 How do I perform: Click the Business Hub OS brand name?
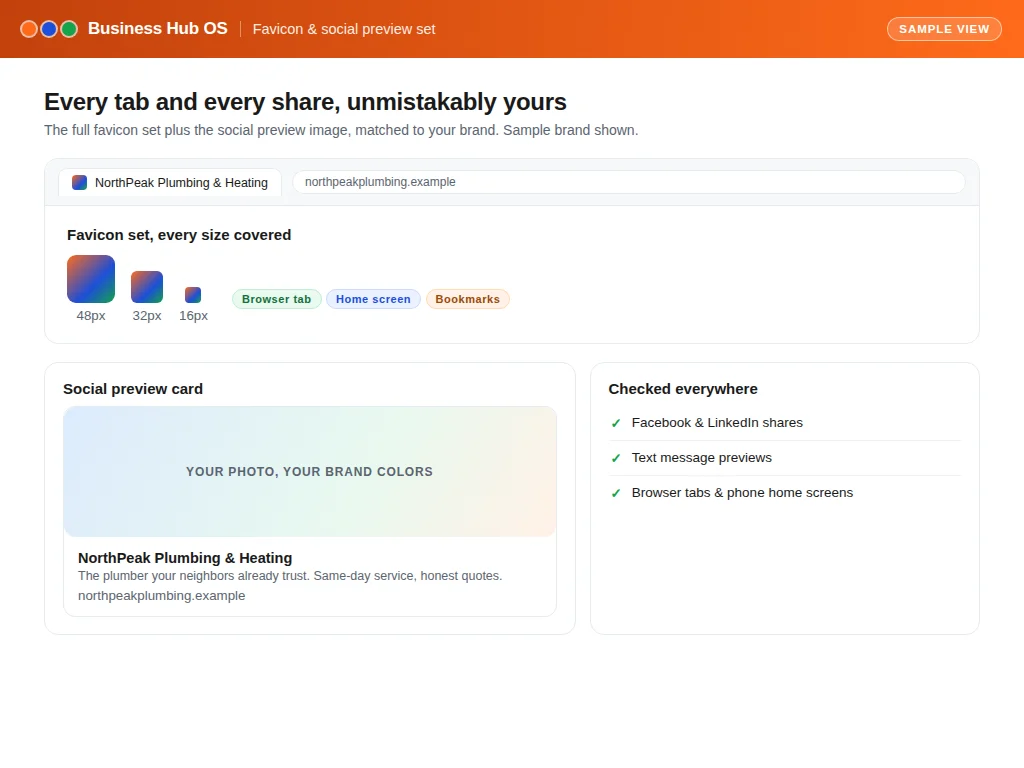tap(158, 29)
